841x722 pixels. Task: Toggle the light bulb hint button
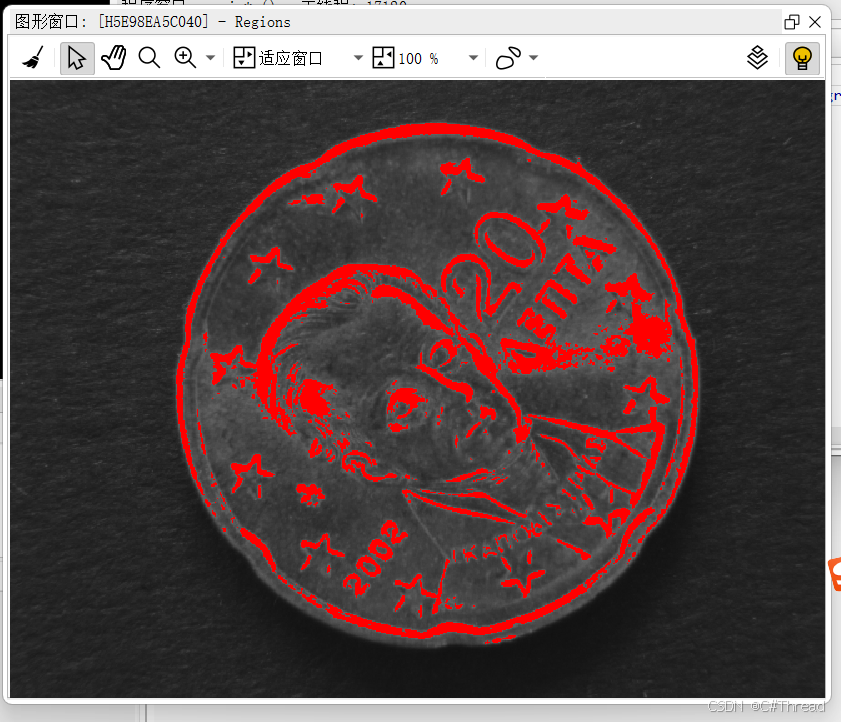[802, 58]
